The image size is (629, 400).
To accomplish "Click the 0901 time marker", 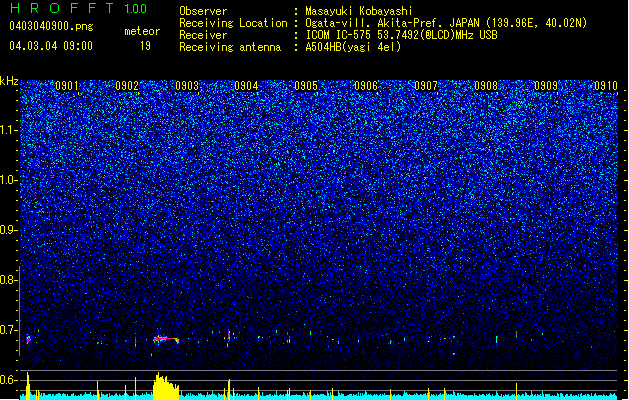I will (x=67, y=86).
